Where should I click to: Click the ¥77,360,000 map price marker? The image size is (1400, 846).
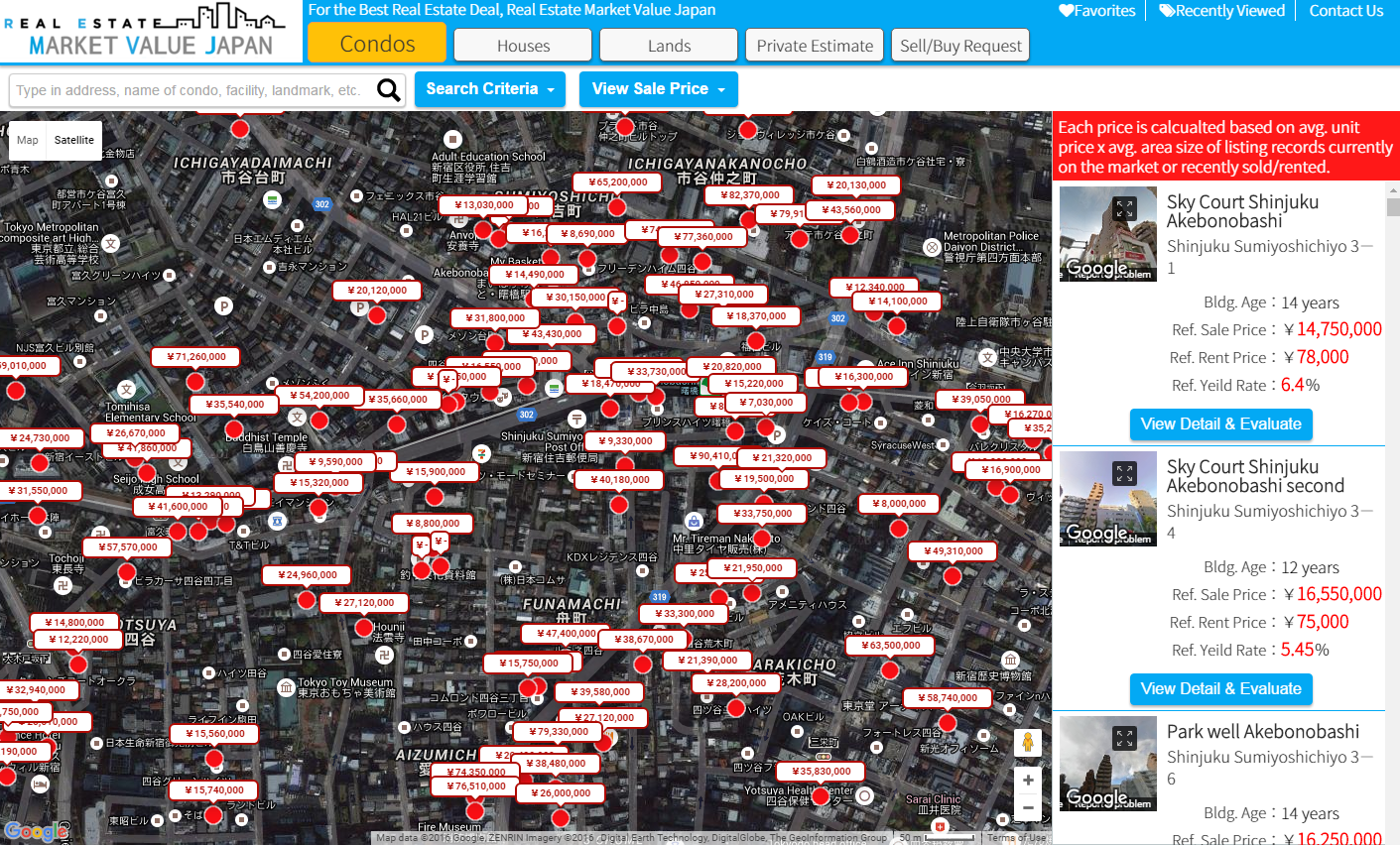tap(703, 237)
